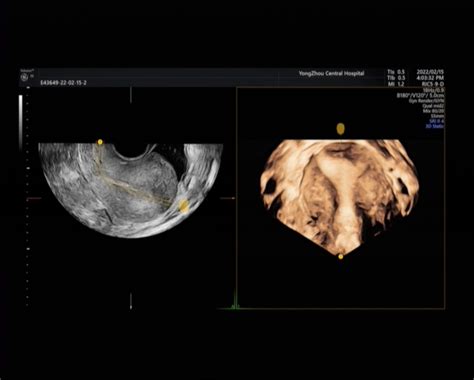Click the GE logo in the header
The width and height of the screenshot is (474, 380).
tap(24, 77)
